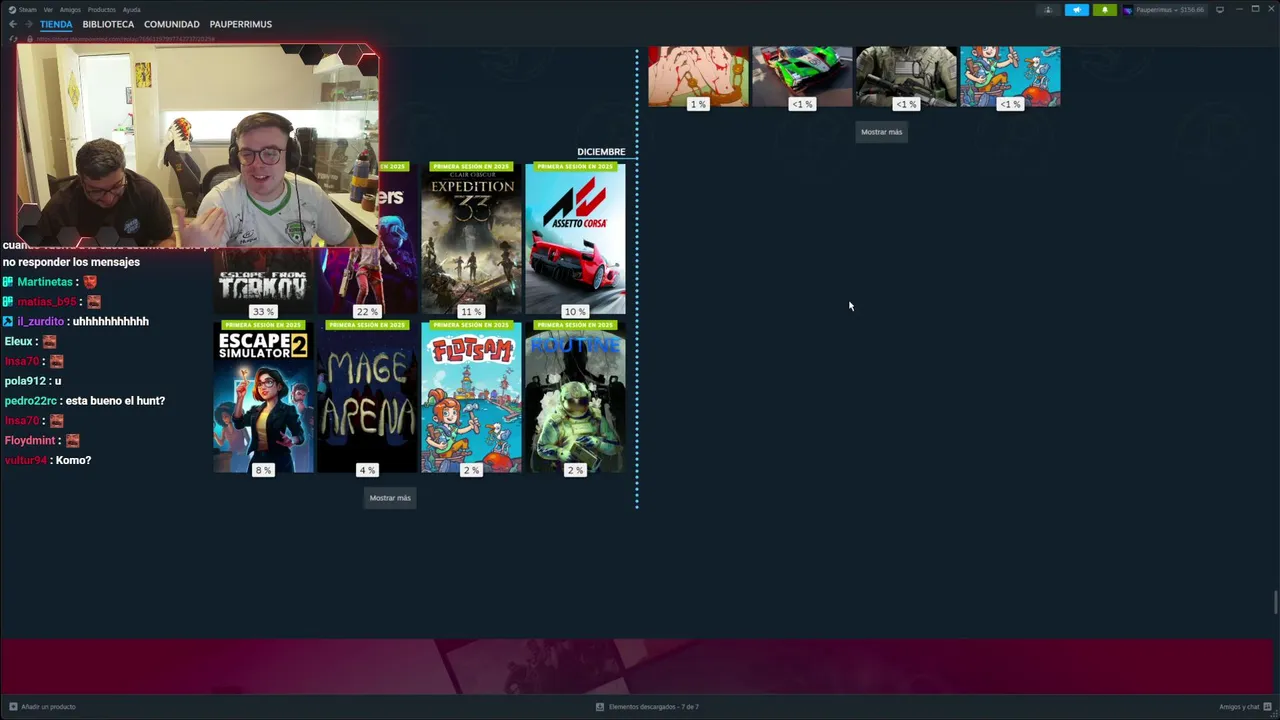
Task: Open the Clair Obscur Expedition 33 cover
Action: [x=471, y=238]
